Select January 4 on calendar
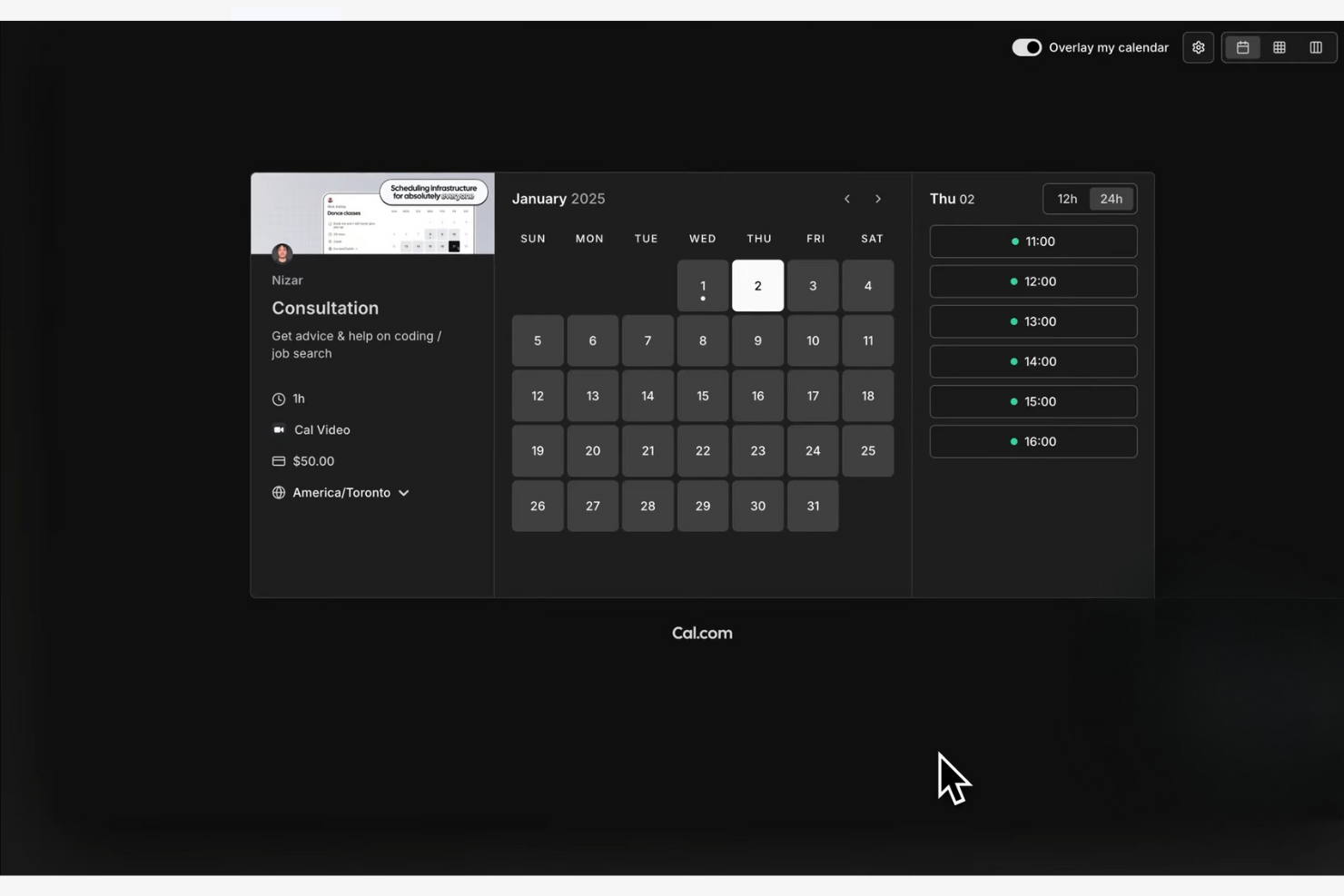The width and height of the screenshot is (1344, 896). (867, 286)
